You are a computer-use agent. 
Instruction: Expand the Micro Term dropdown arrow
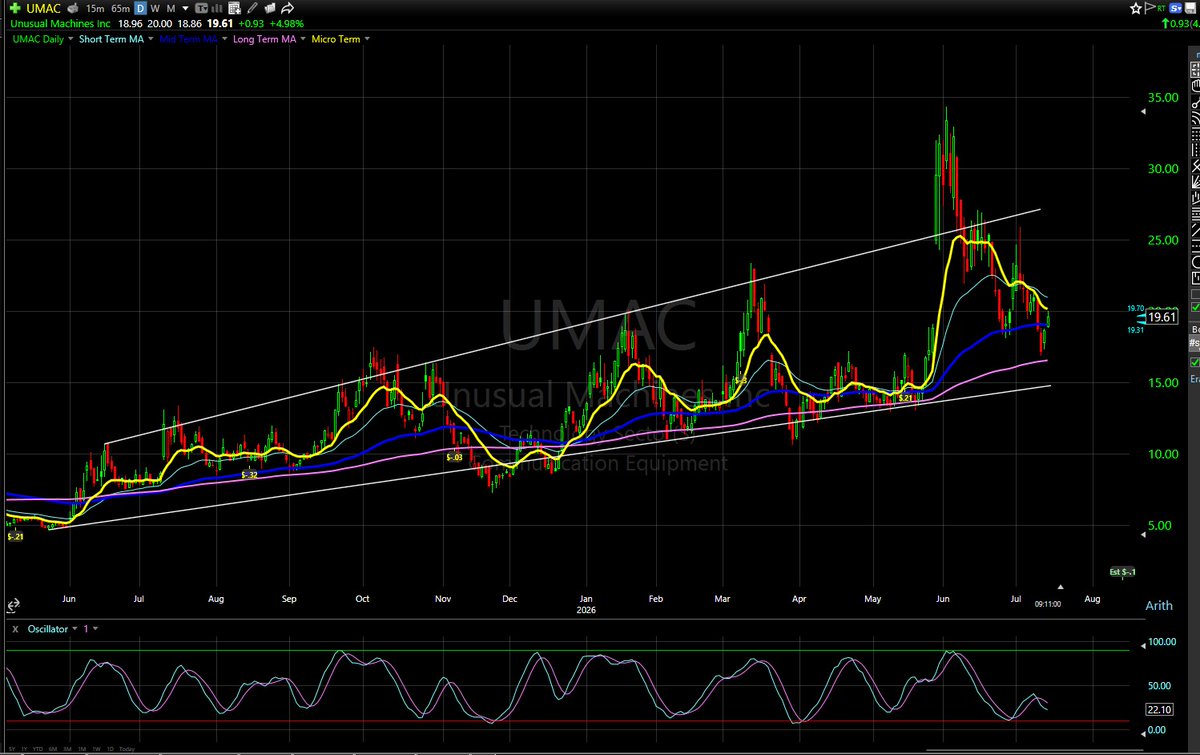[367, 39]
